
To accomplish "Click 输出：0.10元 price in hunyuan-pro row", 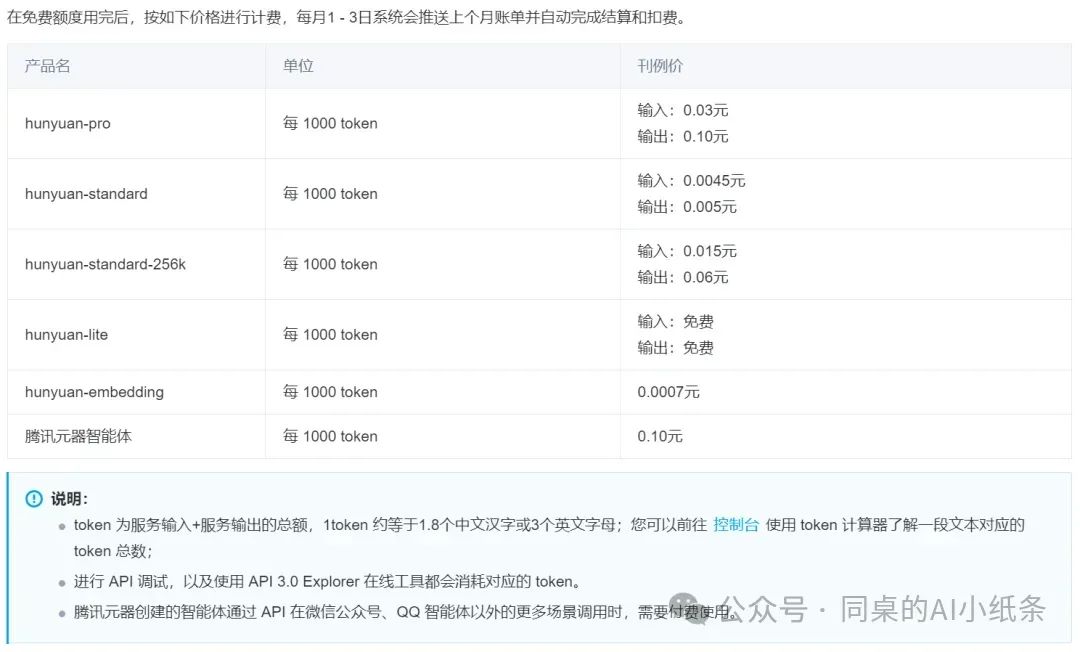I will [x=683, y=136].
